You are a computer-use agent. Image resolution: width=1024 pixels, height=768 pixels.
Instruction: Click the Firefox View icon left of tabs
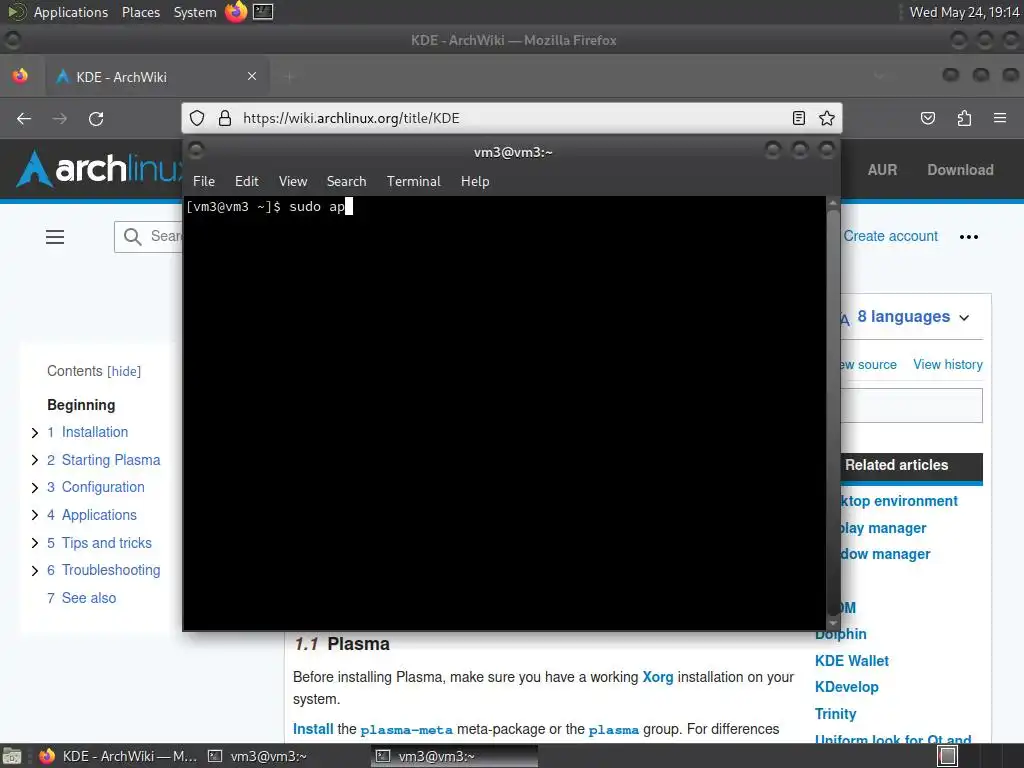click(20, 76)
